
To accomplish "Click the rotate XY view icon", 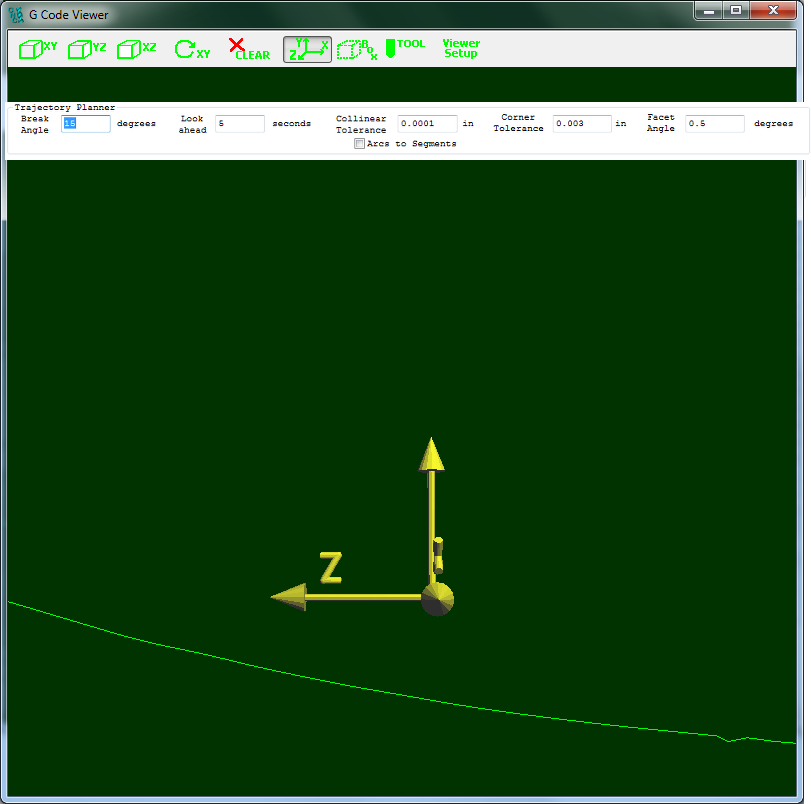I will pos(190,47).
